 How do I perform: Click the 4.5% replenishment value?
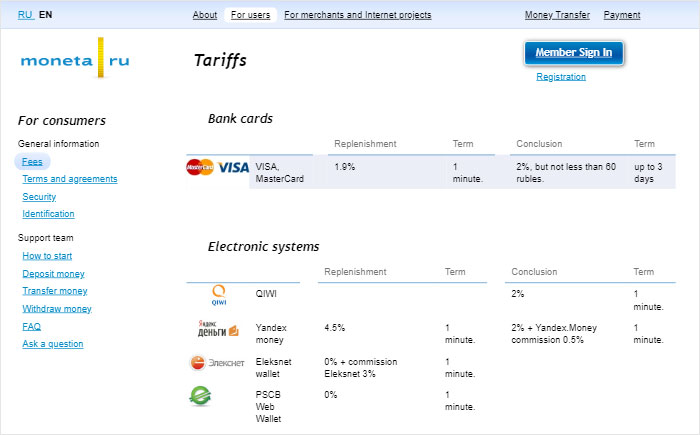[334, 328]
